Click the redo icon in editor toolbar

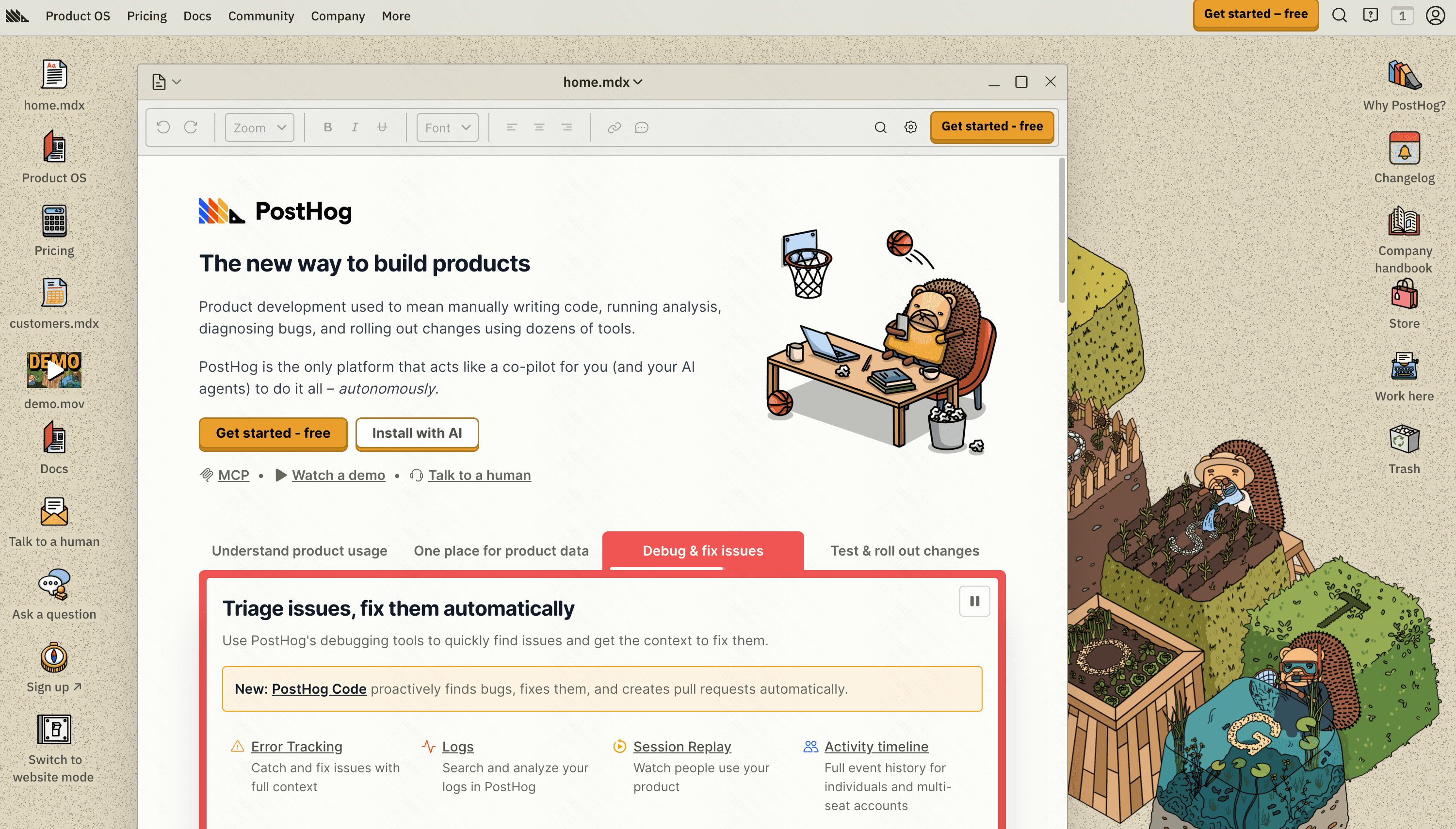click(191, 127)
